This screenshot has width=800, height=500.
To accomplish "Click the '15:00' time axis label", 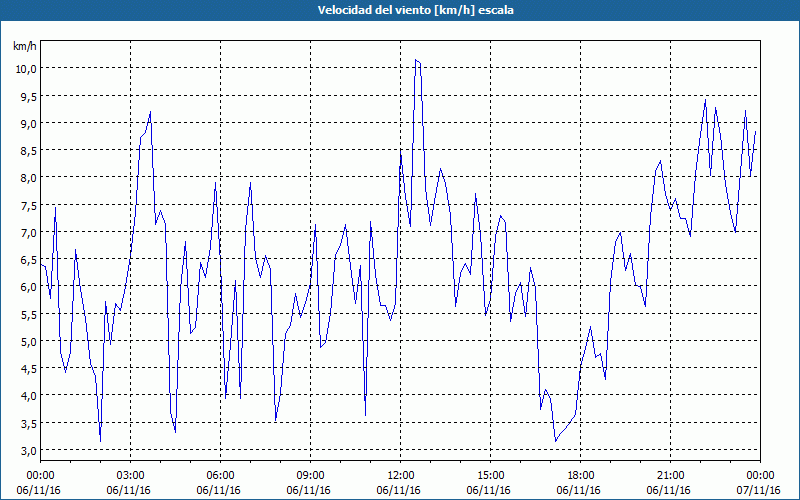I will click(x=490, y=476).
